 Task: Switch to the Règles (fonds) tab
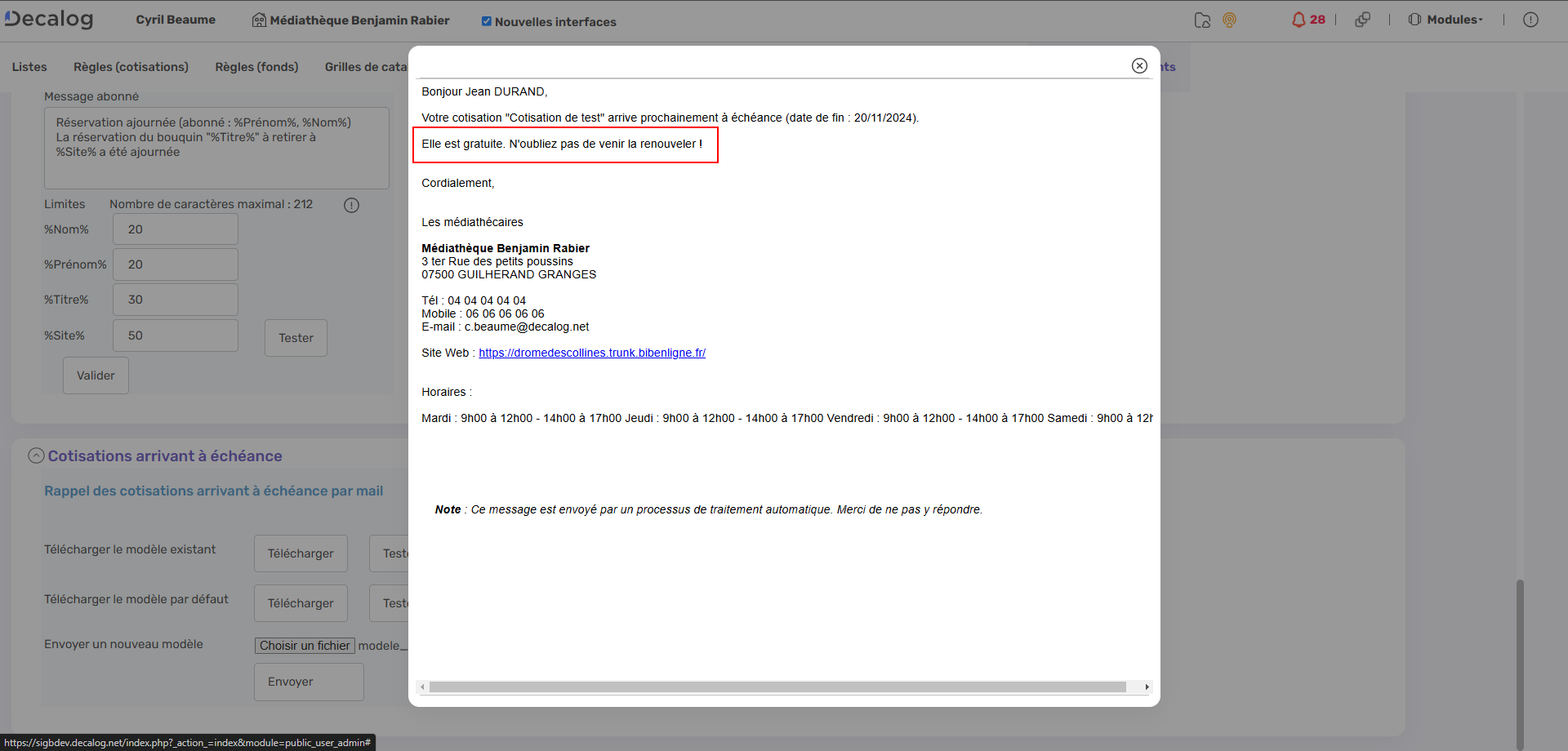256,67
